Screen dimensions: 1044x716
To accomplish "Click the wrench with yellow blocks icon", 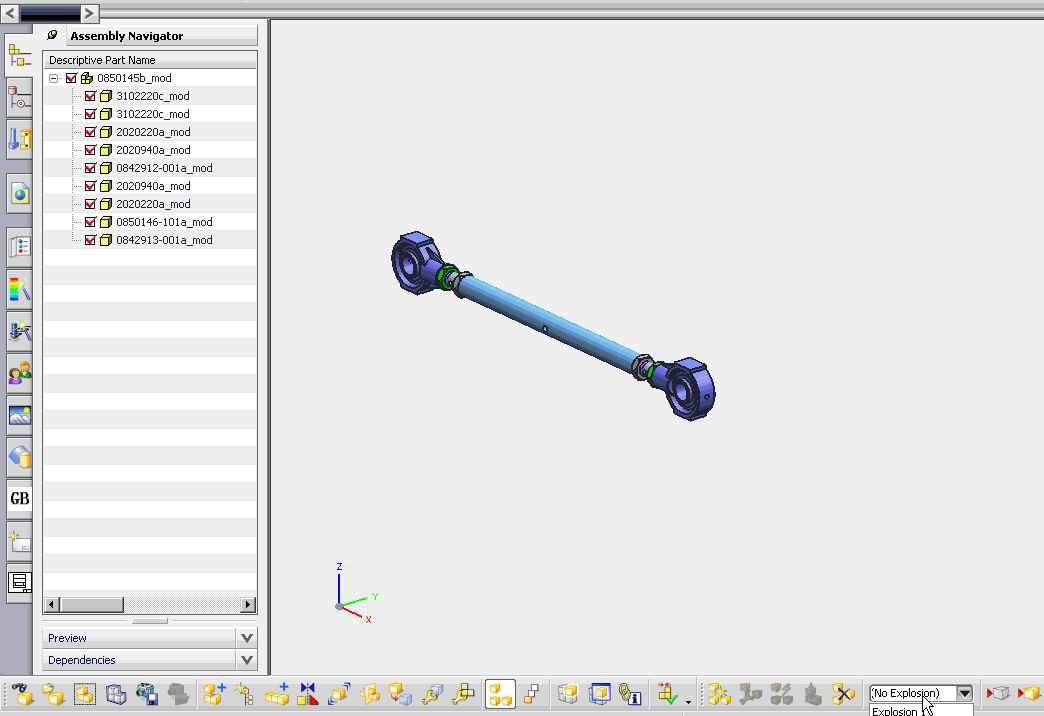I will tap(463, 694).
